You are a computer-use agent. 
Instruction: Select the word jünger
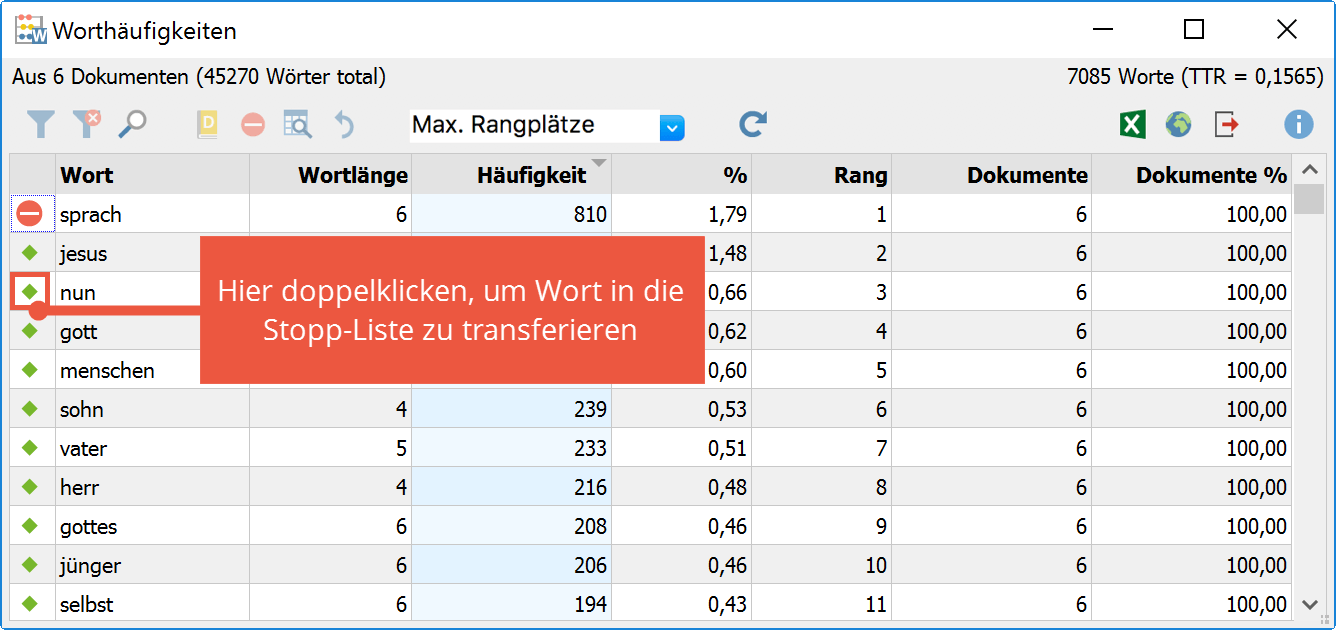(91, 565)
